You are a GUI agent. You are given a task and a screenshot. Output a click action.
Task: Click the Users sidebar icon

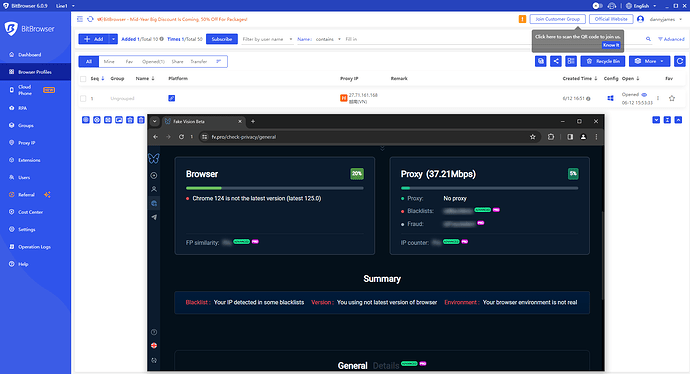(x=11, y=177)
